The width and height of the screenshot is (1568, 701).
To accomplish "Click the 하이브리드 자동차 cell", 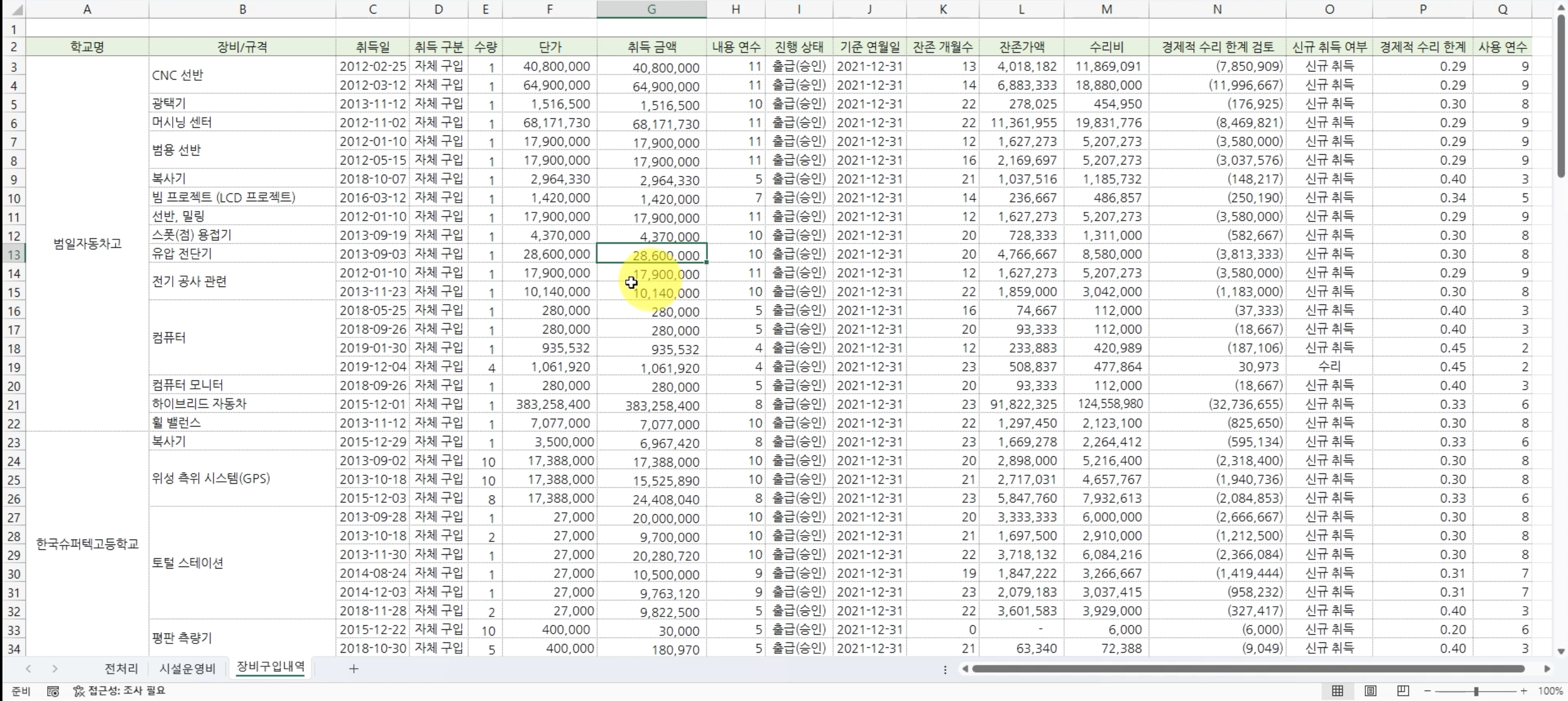I will tap(200, 404).
